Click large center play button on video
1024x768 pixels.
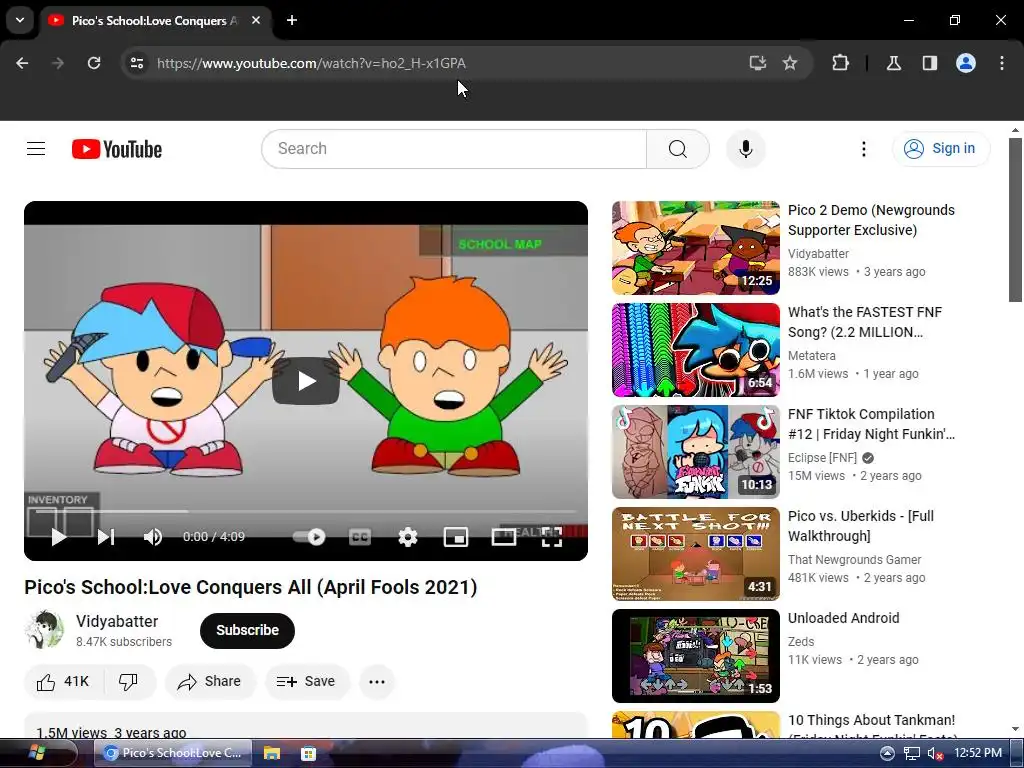tap(306, 381)
